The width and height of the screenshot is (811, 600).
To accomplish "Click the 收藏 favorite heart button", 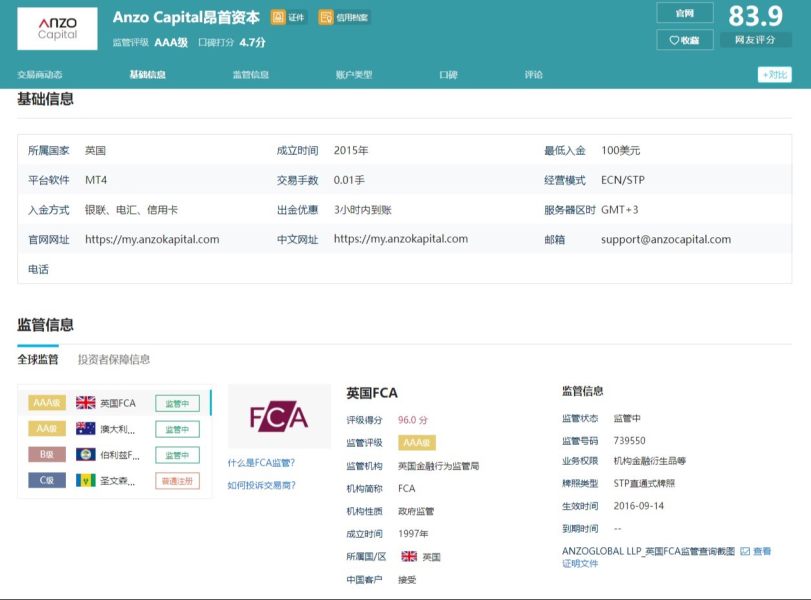I will [685, 40].
